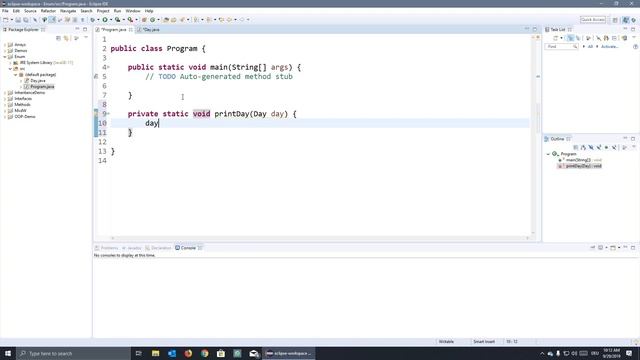Open the Run menu
640x360 pixels.
(x=118, y=11)
